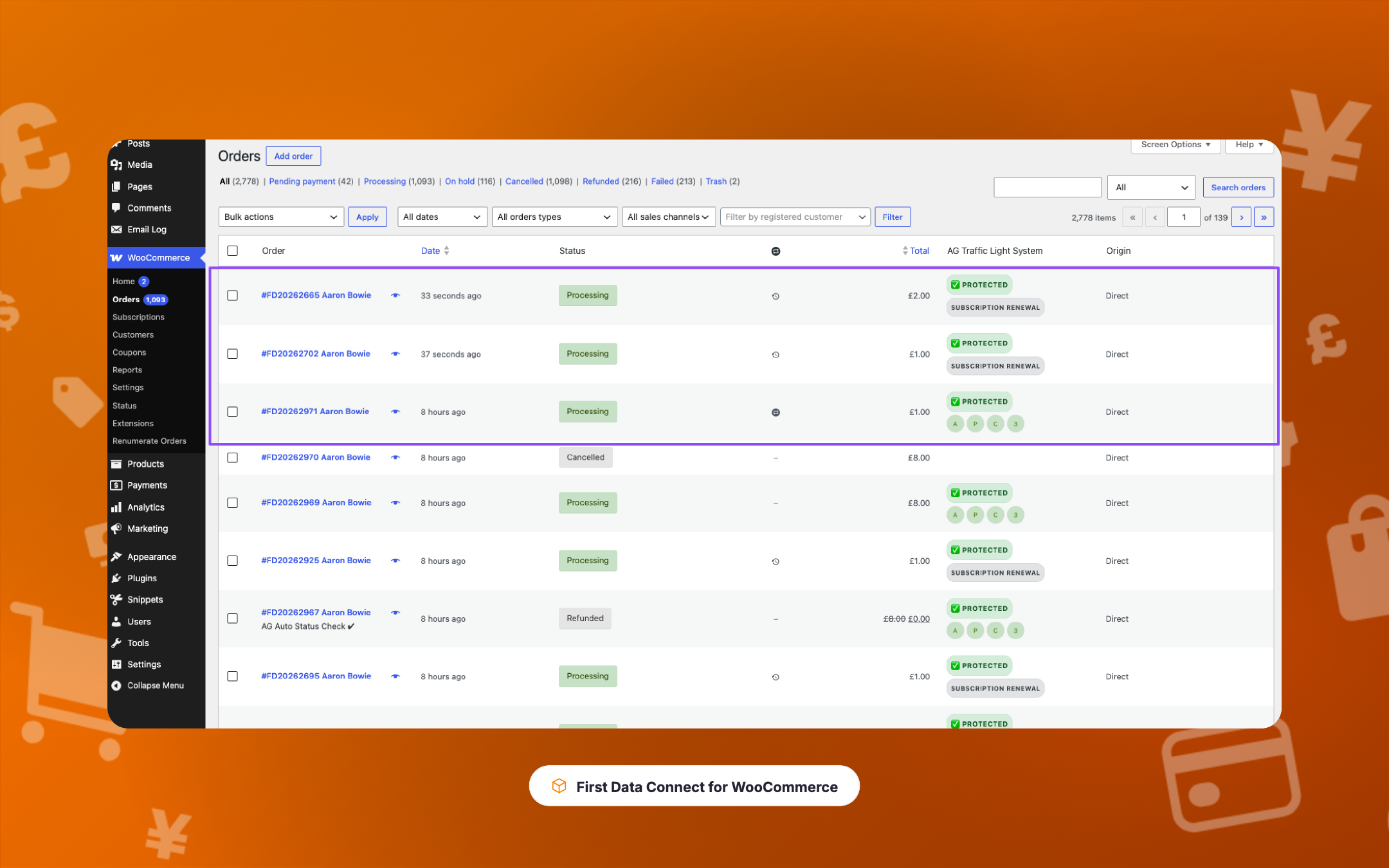Image resolution: width=1389 pixels, height=868 pixels.
Task: Open the Users person icon
Action: click(x=116, y=622)
